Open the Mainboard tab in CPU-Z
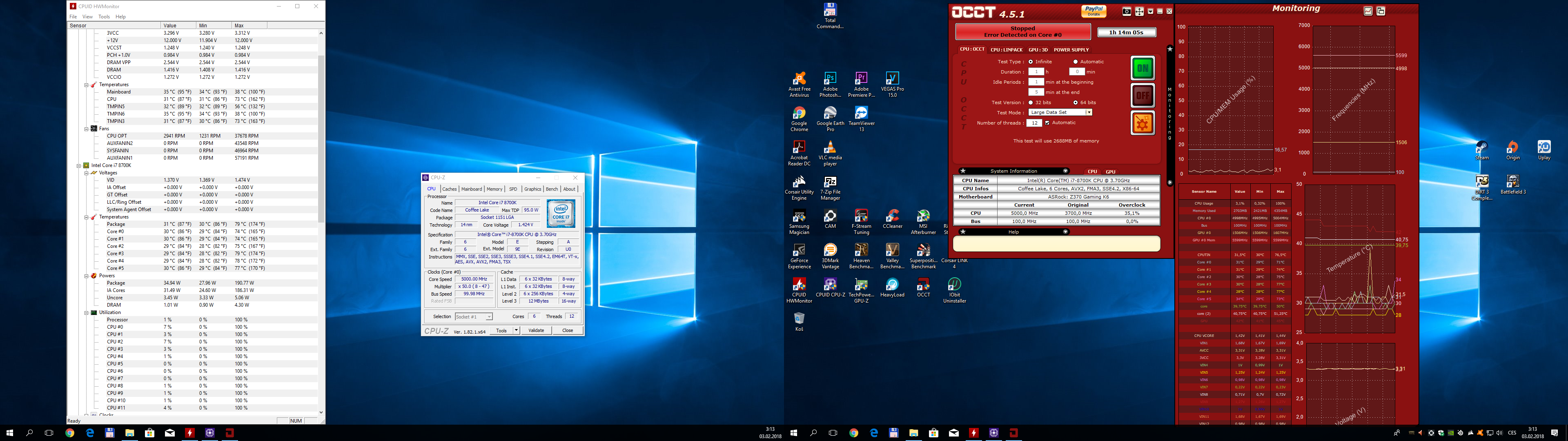This screenshot has height=441, width=1568. (471, 189)
